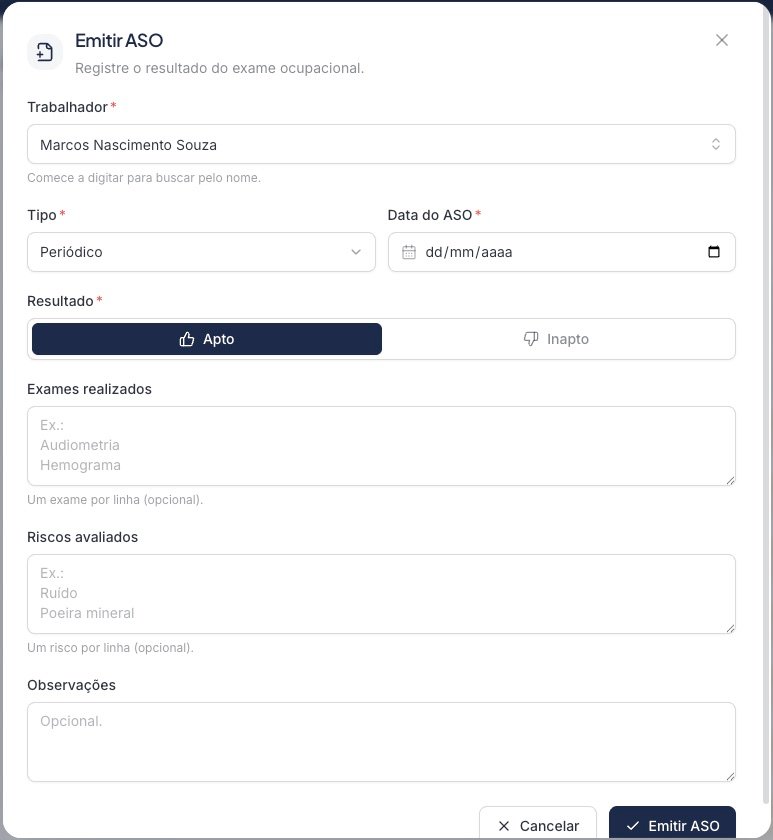Open the date picker calendar button
Screen dimensions: 773x840
click(714, 252)
